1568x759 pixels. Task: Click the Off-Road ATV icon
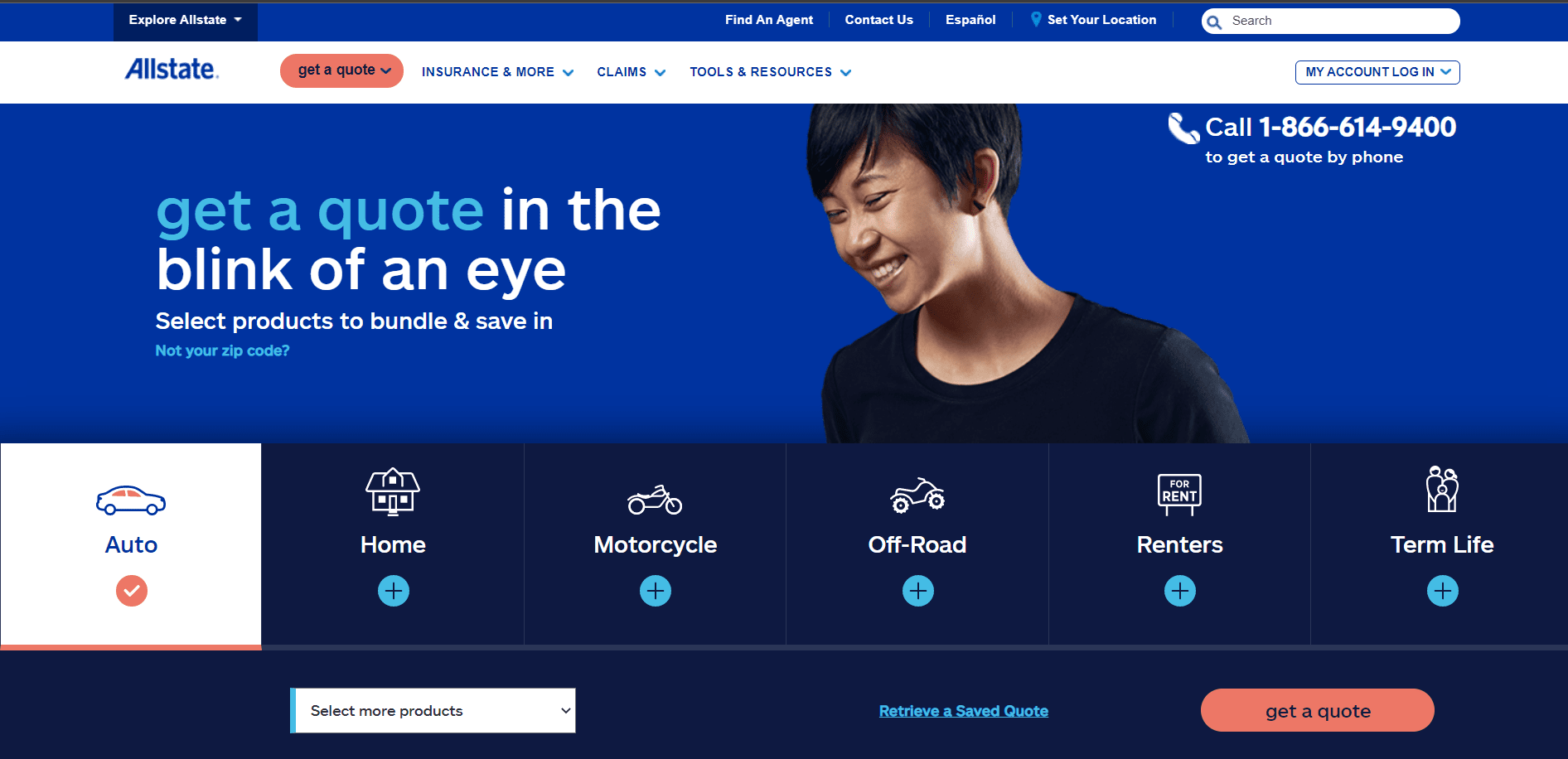click(917, 496)
